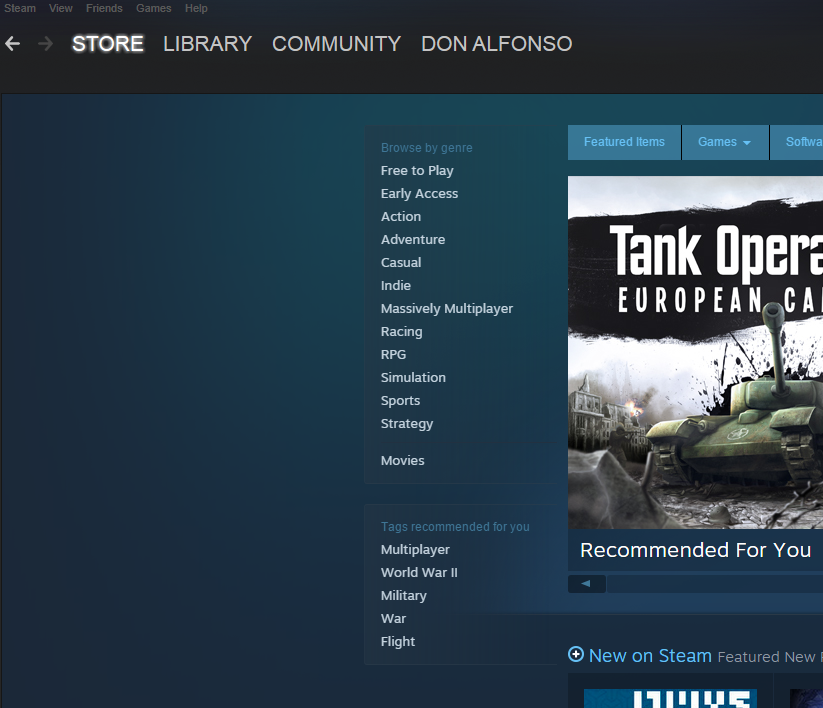The height and width of the screenshot is (708, 823).
Task: Open first game thumbnail under New on Steam
Action: coord(670,699)
